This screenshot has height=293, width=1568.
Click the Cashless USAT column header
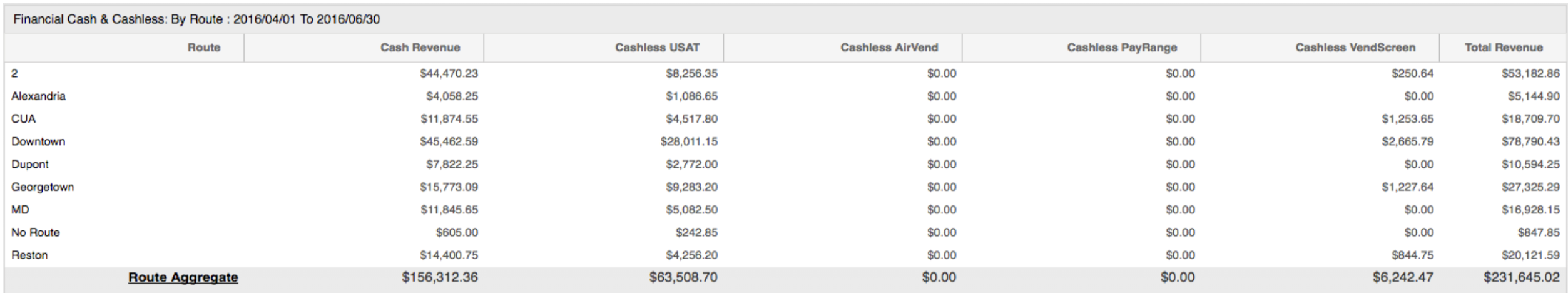(657, 48)
